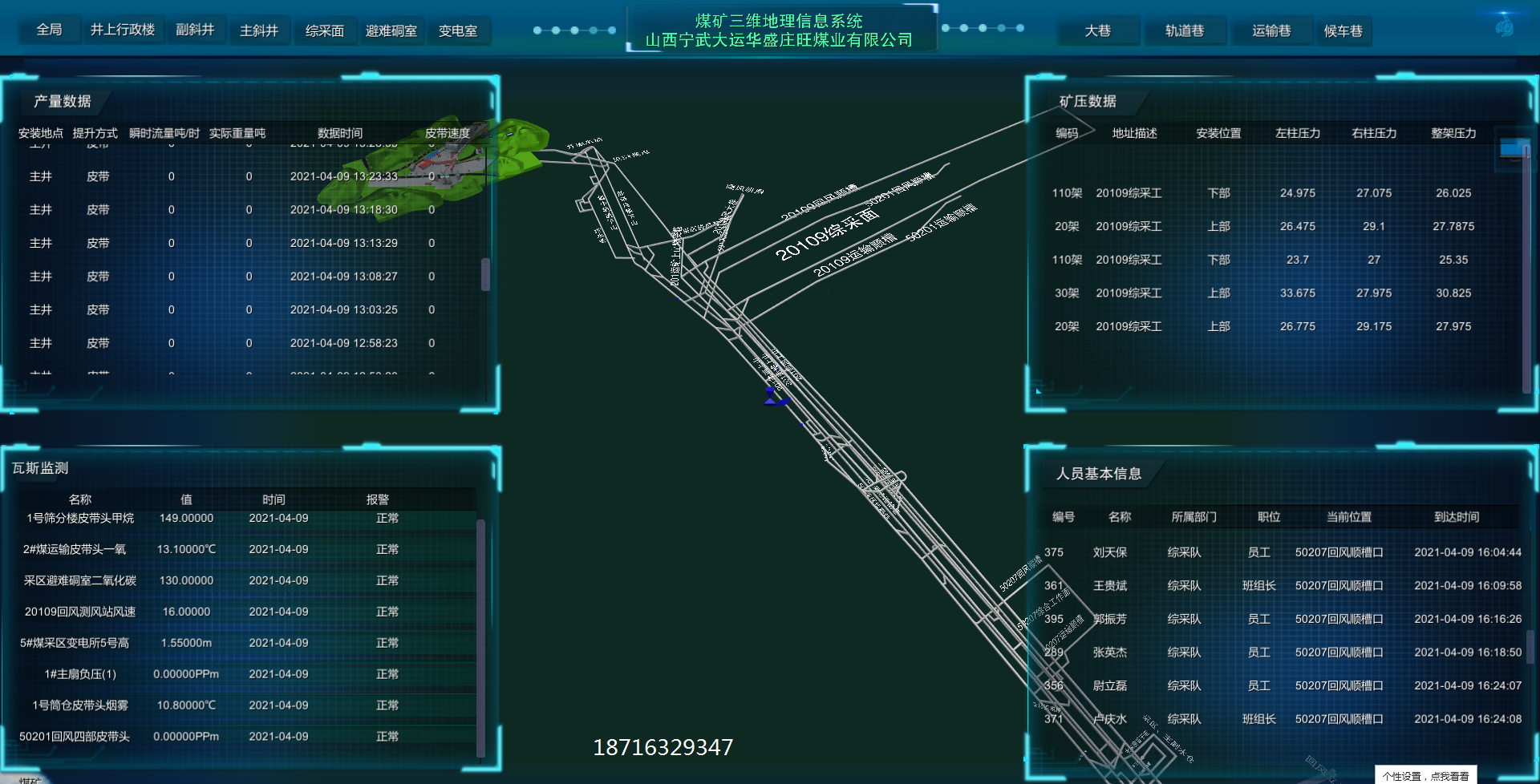
Task: Select employee 刘天保 row
Action: (x=1282, y=552)
